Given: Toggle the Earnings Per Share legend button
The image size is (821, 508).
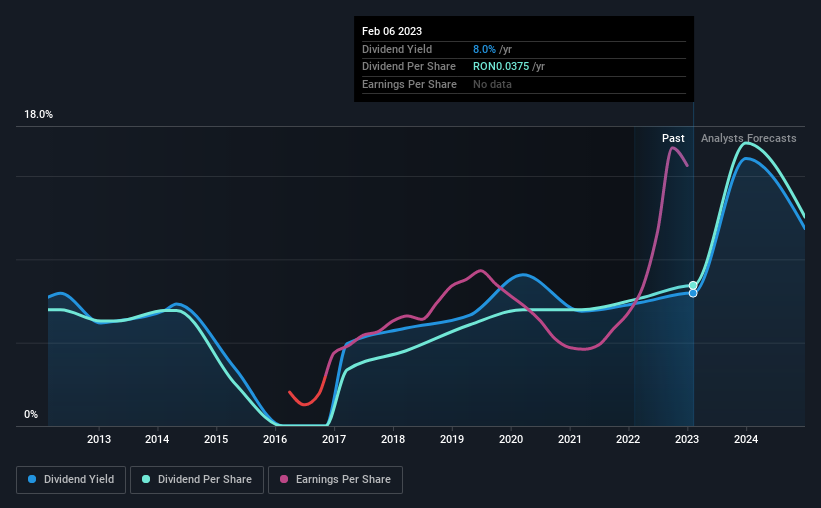Looking at the screenshot, I should [335, 480].
